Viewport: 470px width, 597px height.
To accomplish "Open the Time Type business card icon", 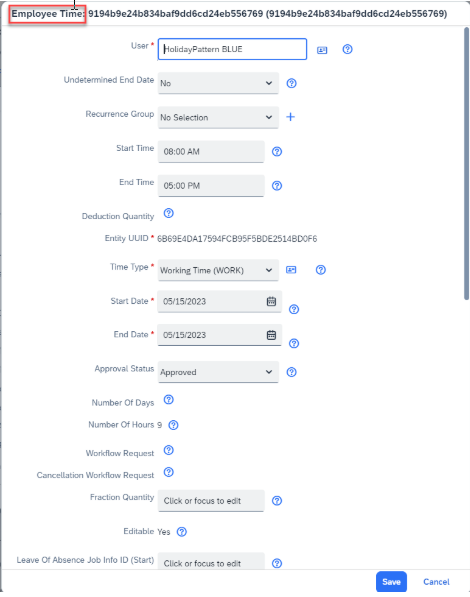I will click(x=291, y=270).
